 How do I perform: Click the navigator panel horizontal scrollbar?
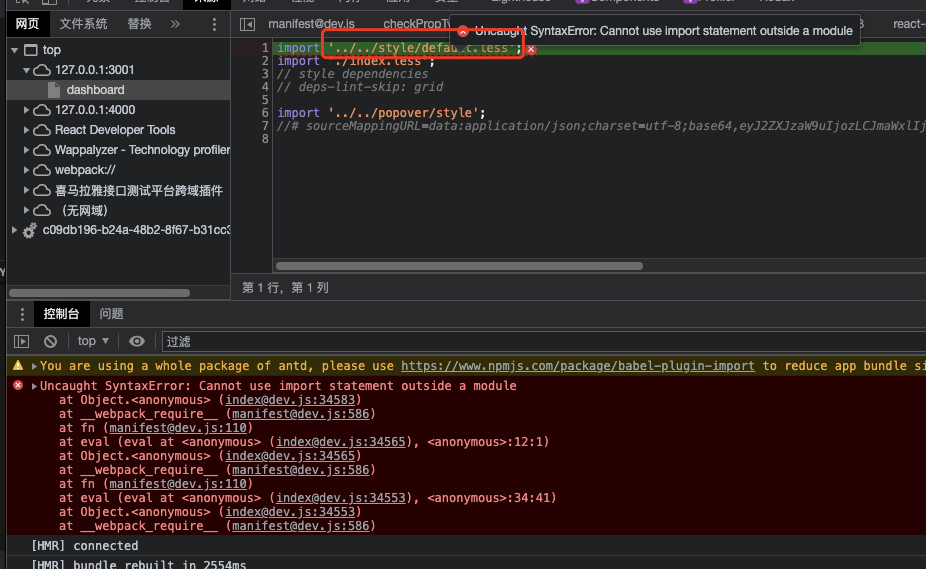[99, 293]
